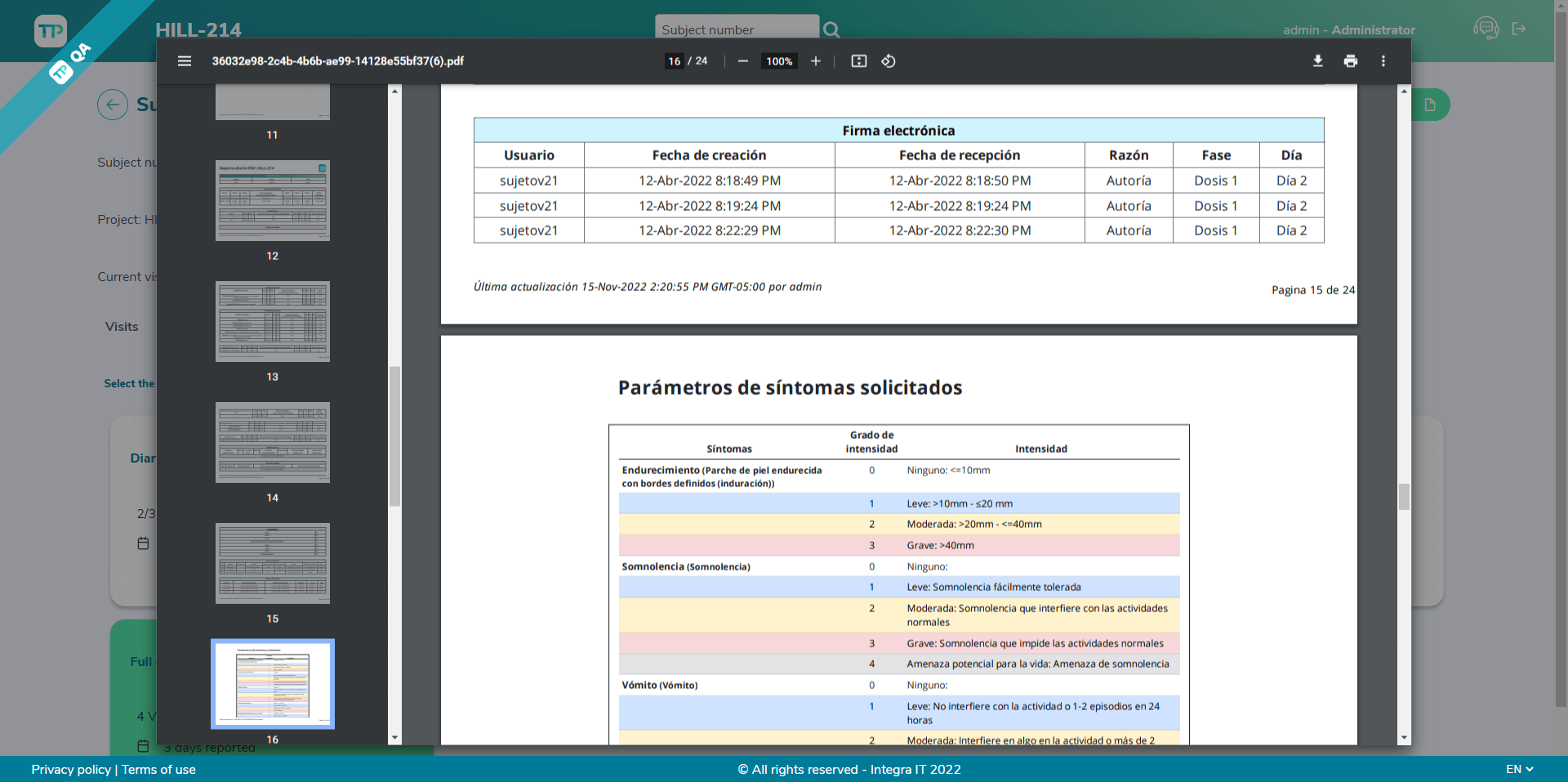Download the PDF file

1318,61
